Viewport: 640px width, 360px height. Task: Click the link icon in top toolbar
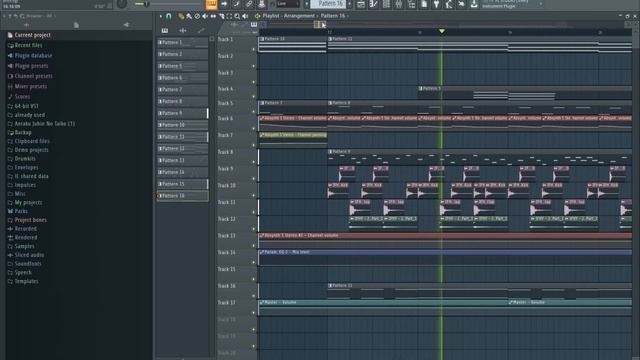tap(249, 4)
